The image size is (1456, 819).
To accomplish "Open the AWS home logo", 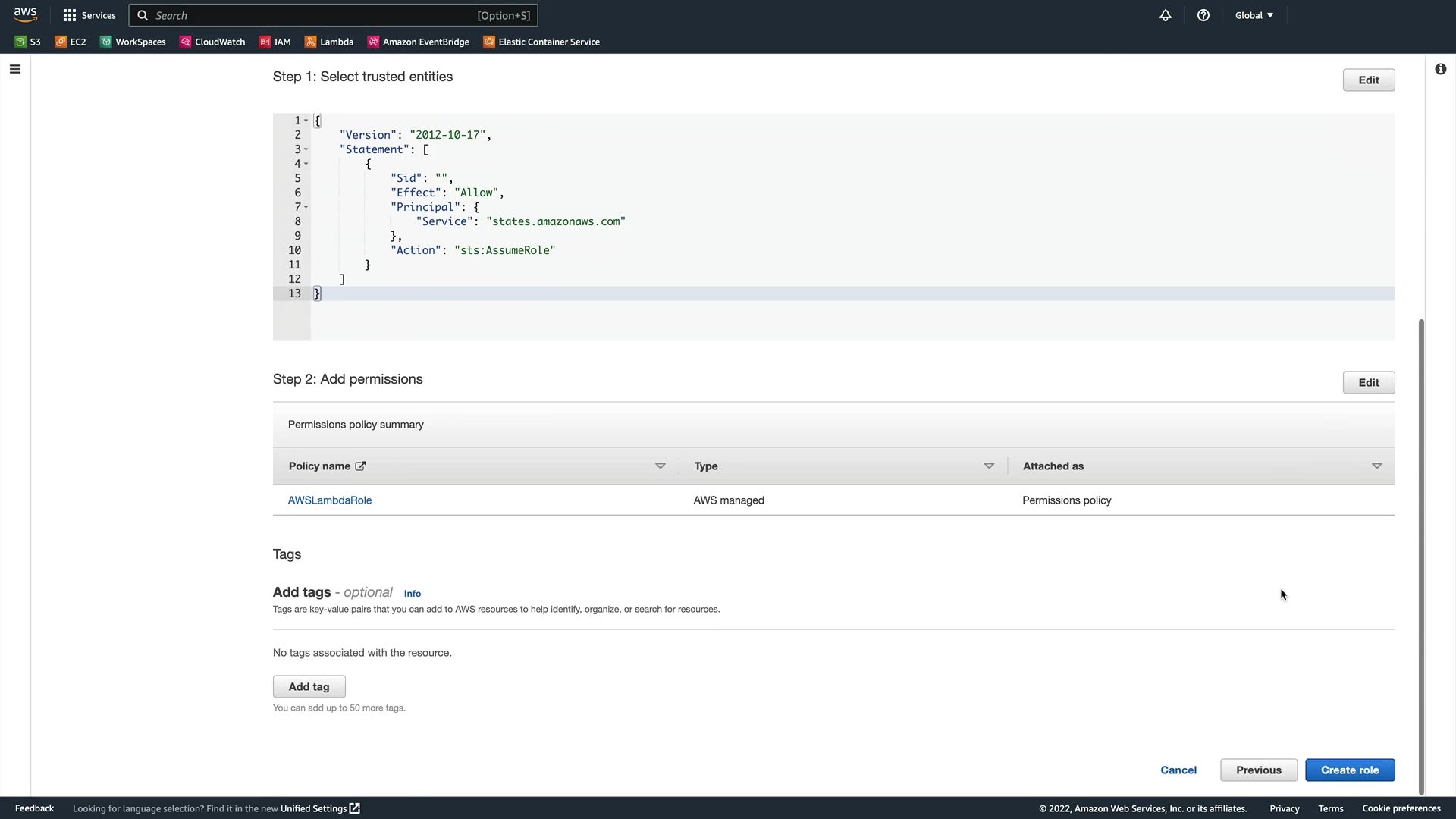I will (25, 14).
